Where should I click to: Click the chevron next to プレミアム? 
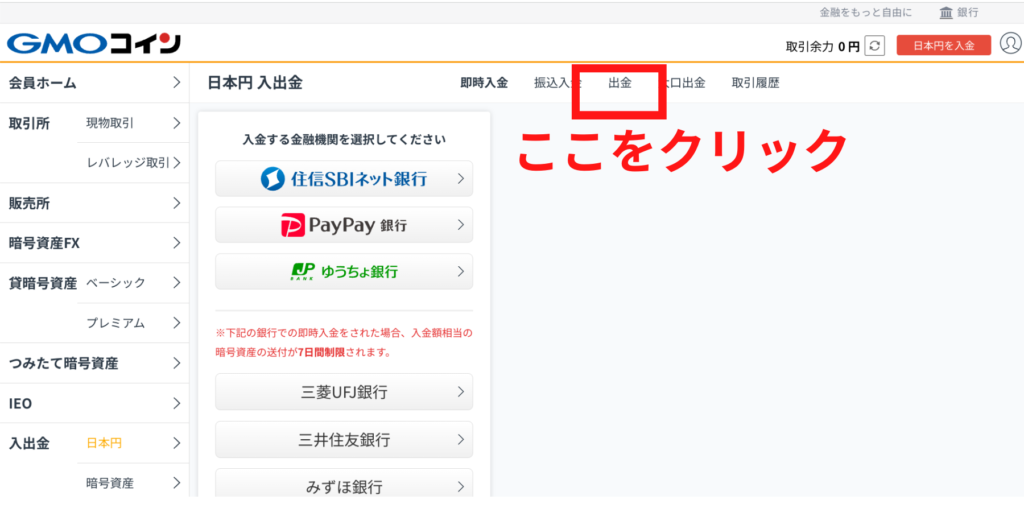coord(176,323)
